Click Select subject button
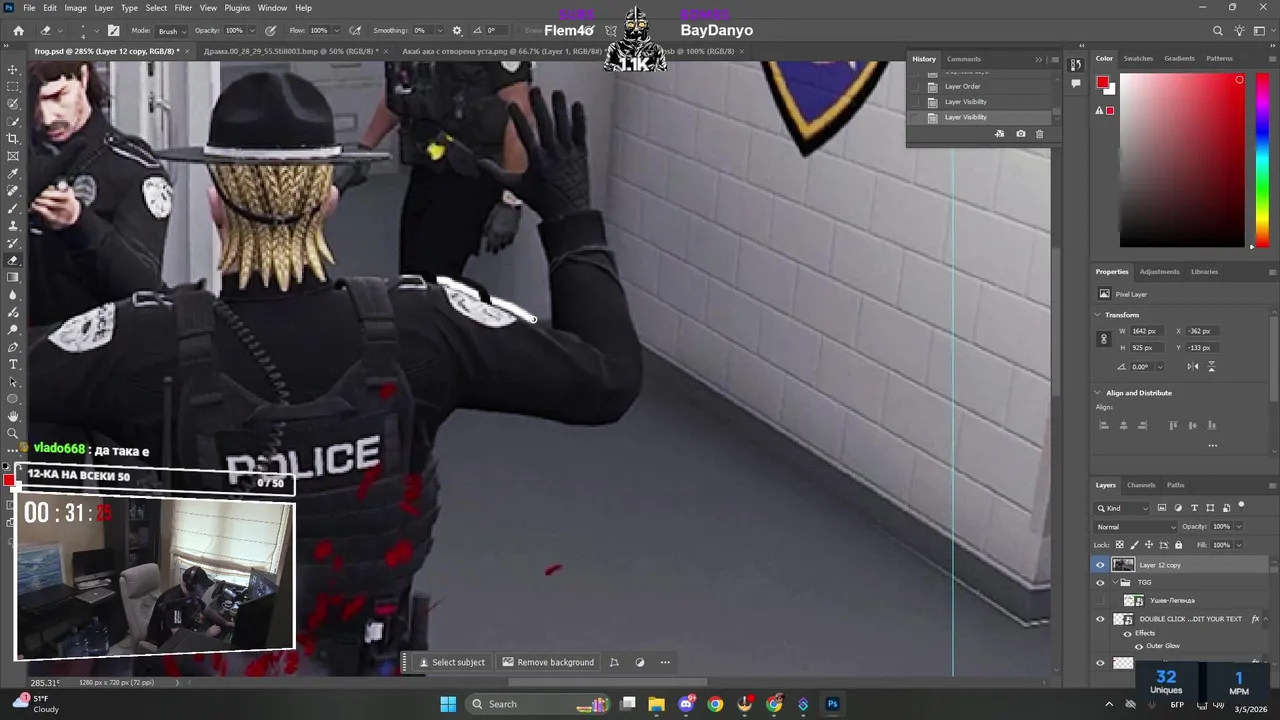 pyautogui.click(x=452, y=662)
